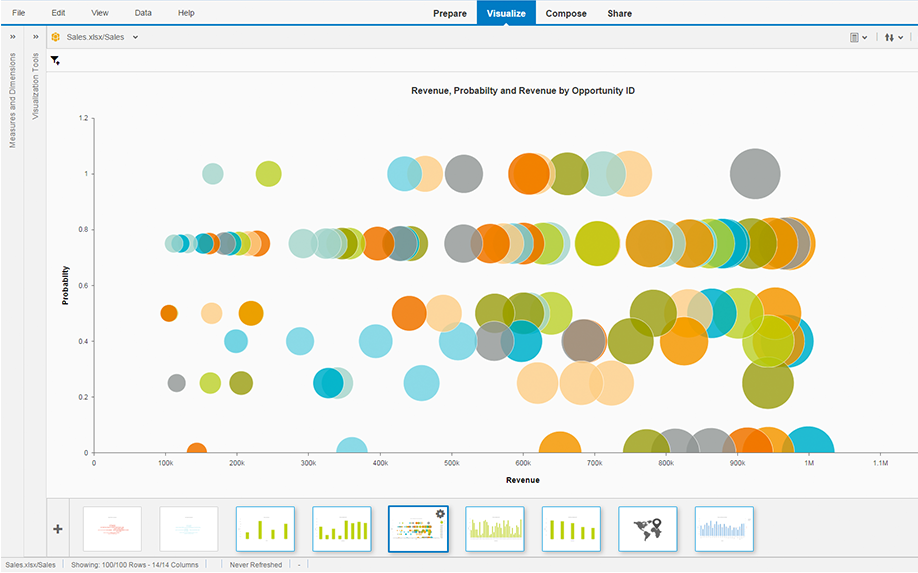Open the File menu

coord(19,13)
